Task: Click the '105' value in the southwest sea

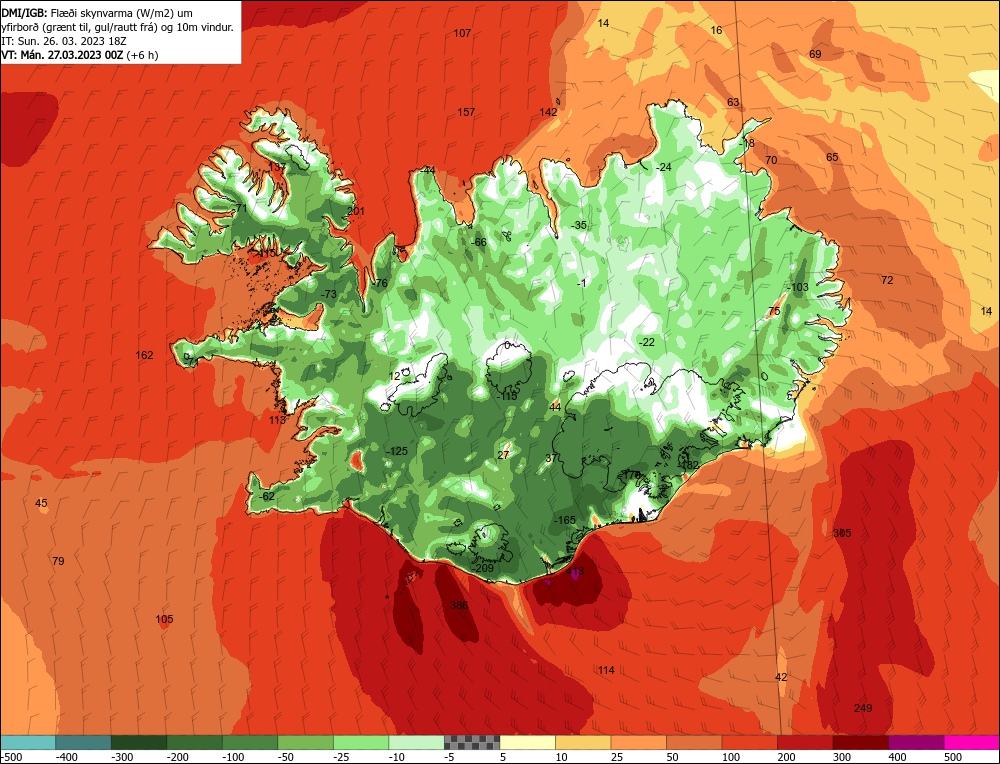Action: coord(165,619)
